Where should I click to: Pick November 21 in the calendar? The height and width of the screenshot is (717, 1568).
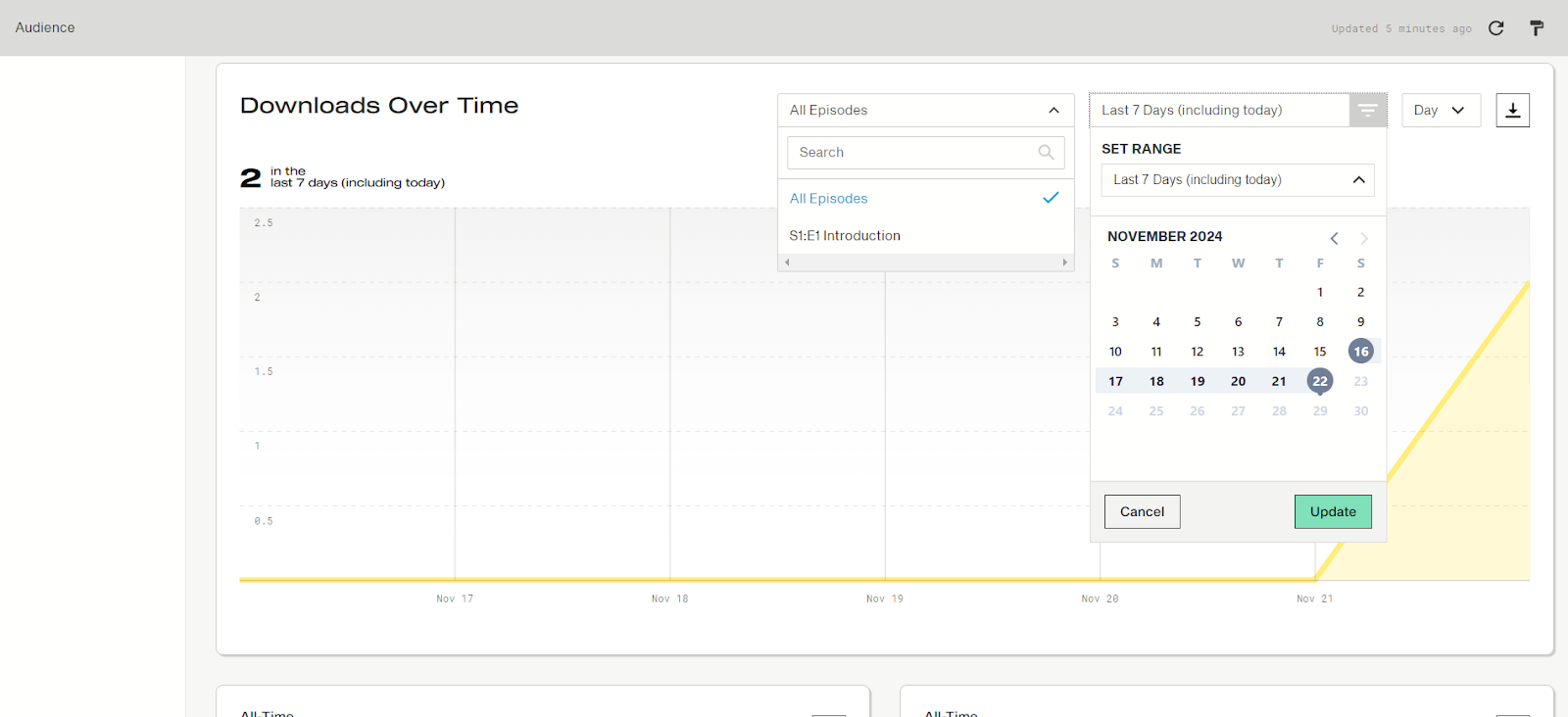[x=1279, y=381]
